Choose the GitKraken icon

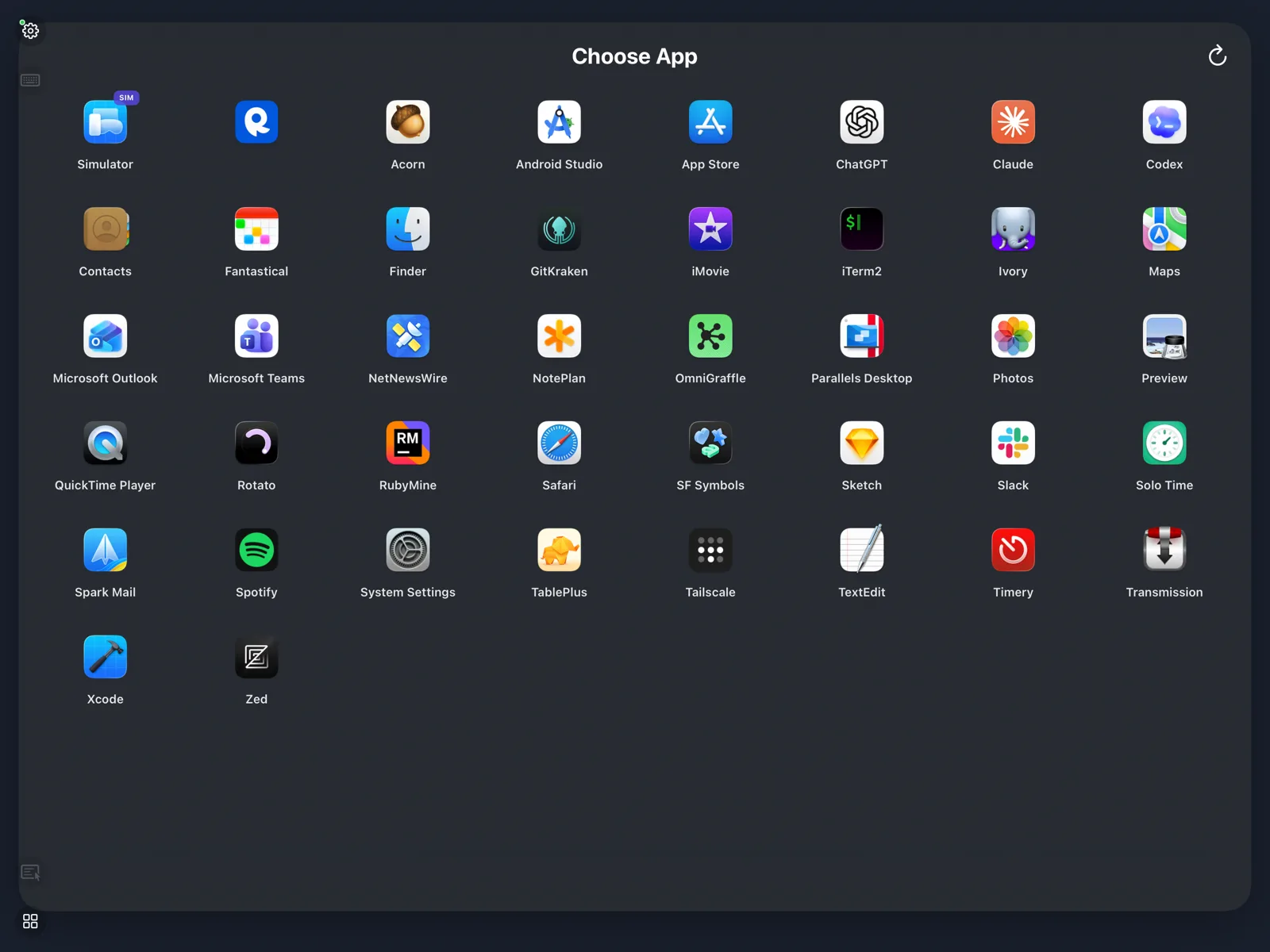tap(560, 229)
